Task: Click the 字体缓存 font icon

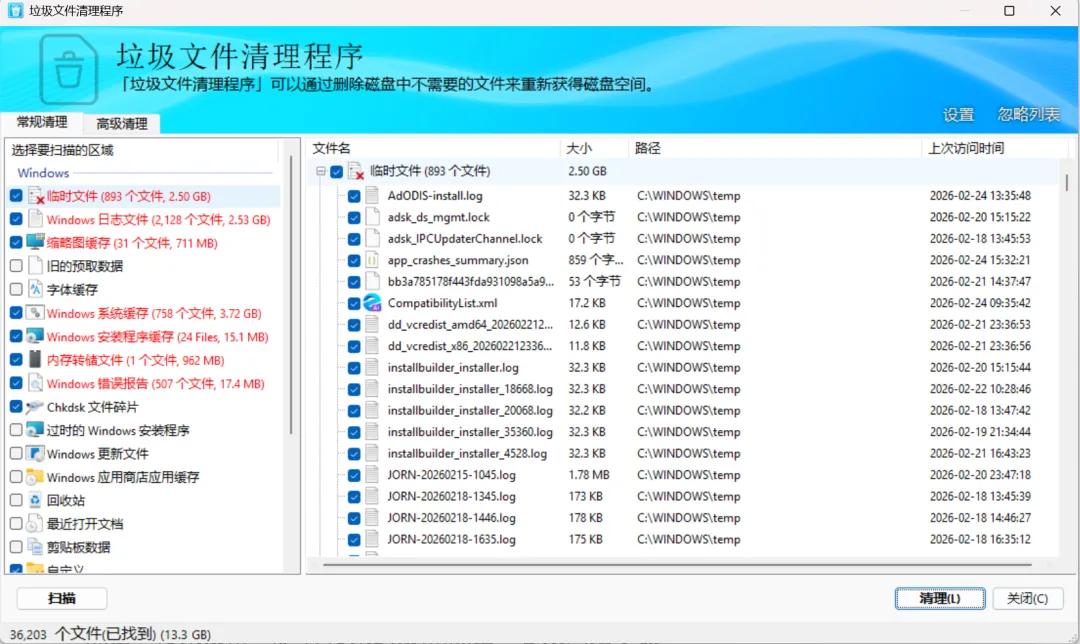Action: (35, 289)
